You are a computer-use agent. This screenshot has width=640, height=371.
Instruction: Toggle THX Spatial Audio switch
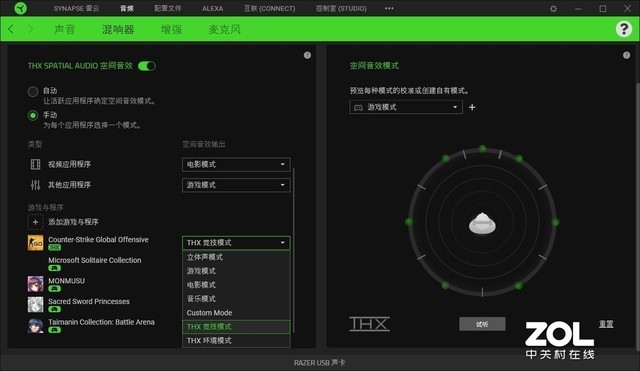click(x=147, y=66)
